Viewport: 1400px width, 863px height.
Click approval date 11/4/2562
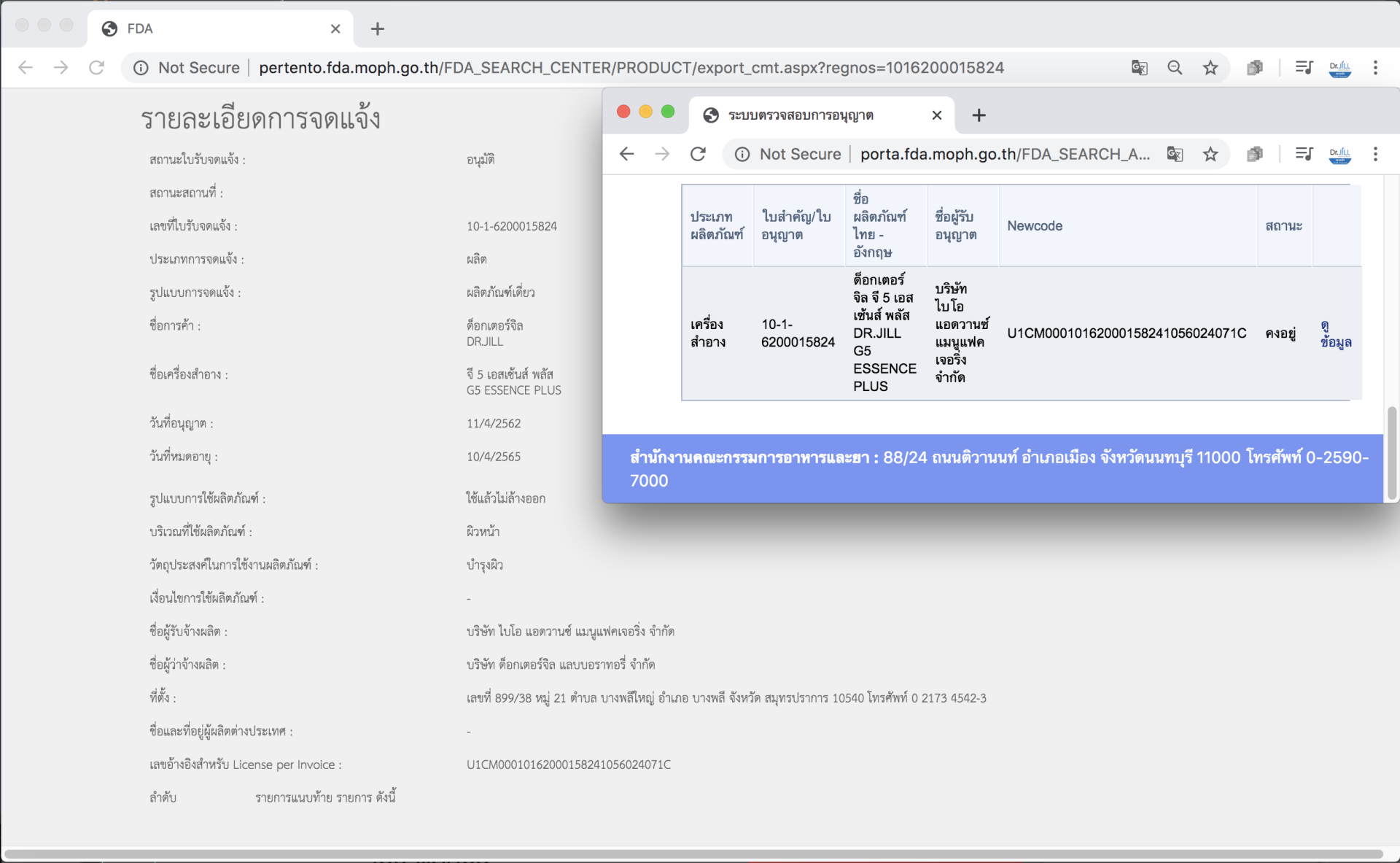494,423
